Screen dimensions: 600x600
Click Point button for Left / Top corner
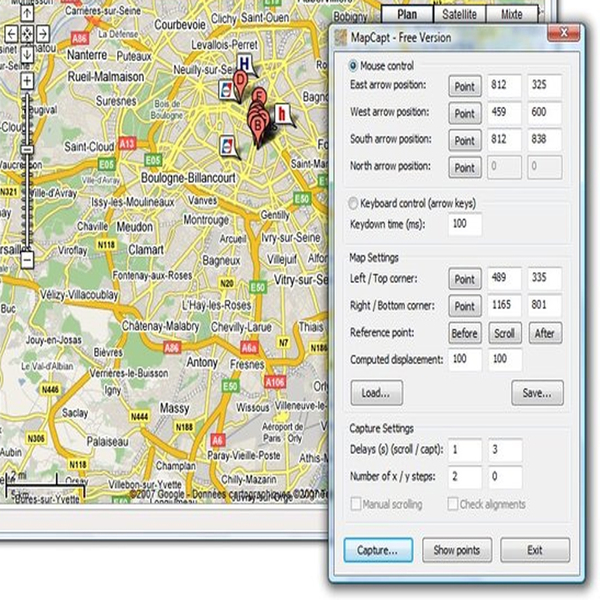(465, 279)
